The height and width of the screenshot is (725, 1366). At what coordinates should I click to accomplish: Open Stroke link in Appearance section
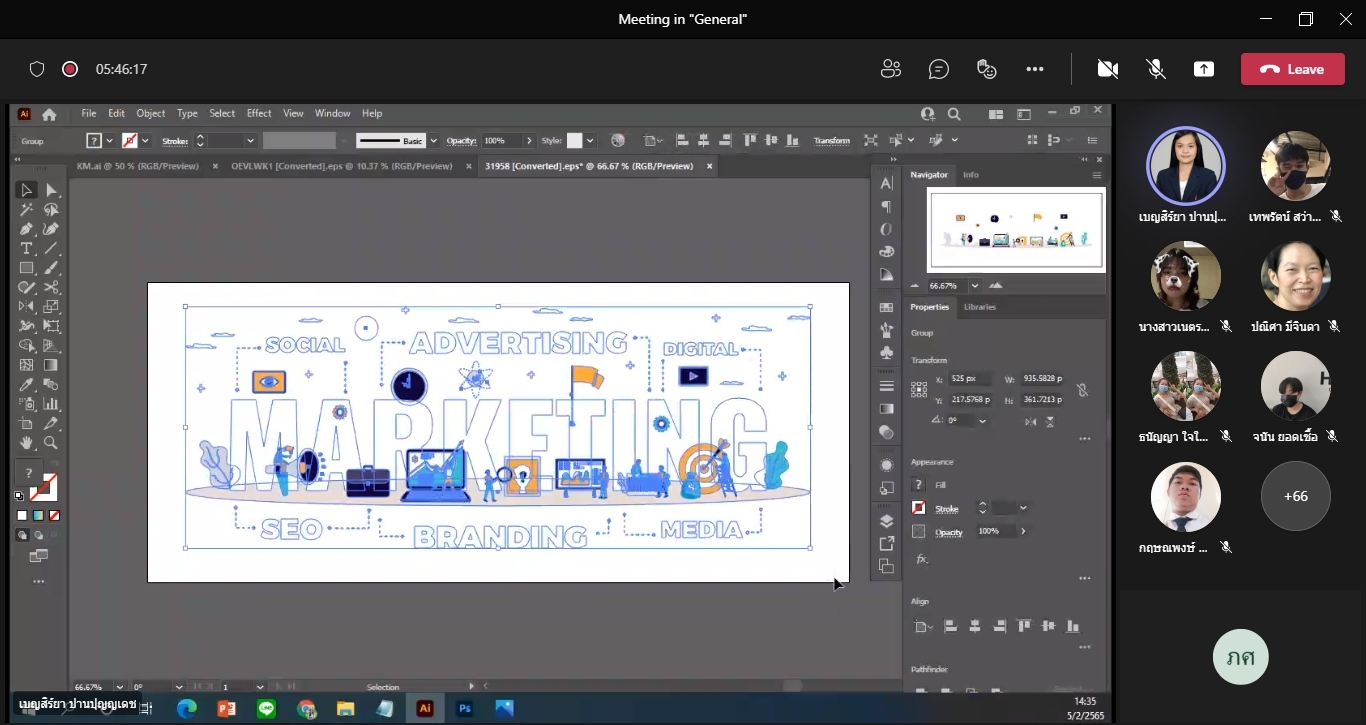[946, 509]
